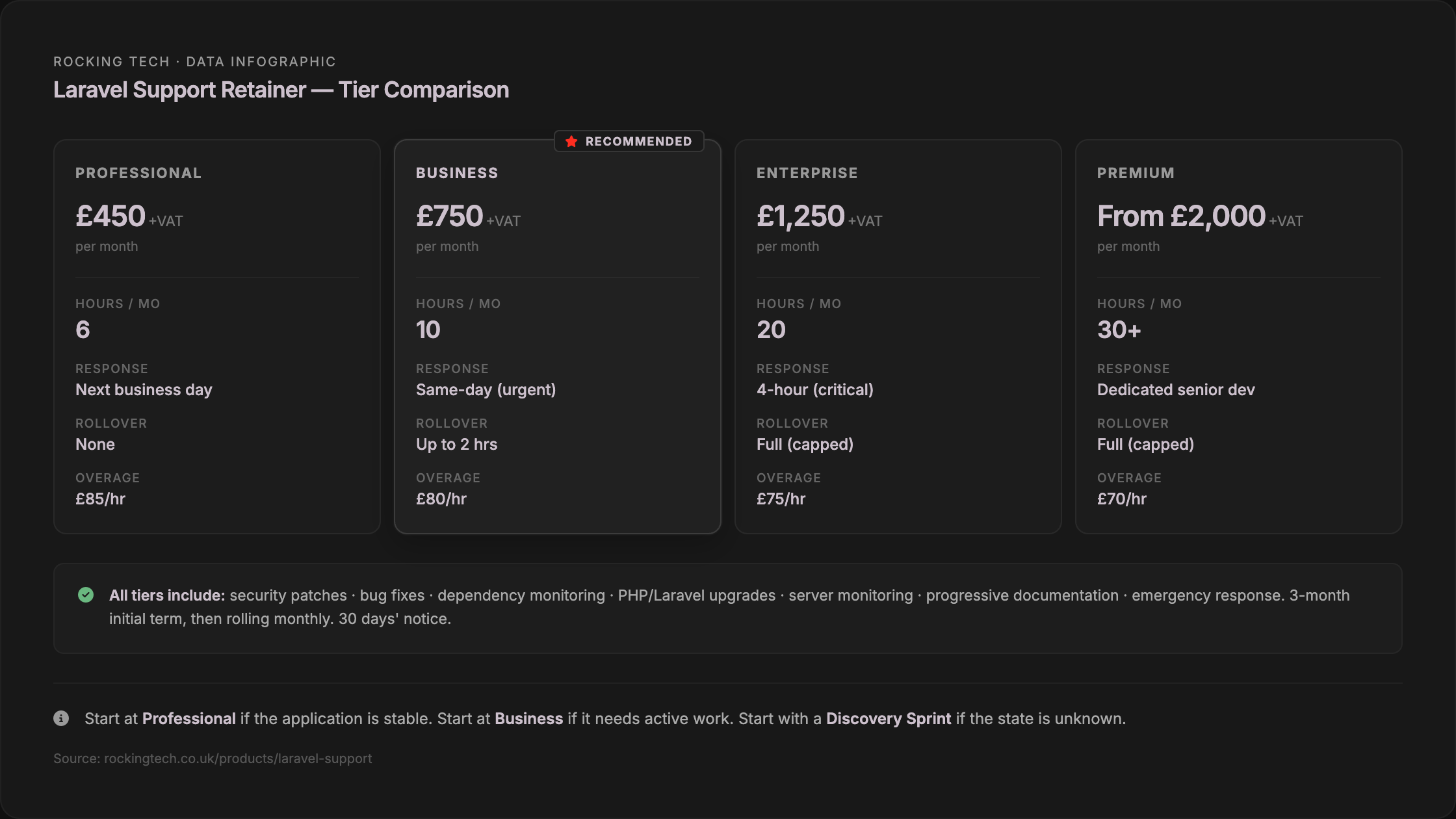This screenshot has height=819, width=1456.
Task: Click the 'None' rollover value
Action: point(95,444)
